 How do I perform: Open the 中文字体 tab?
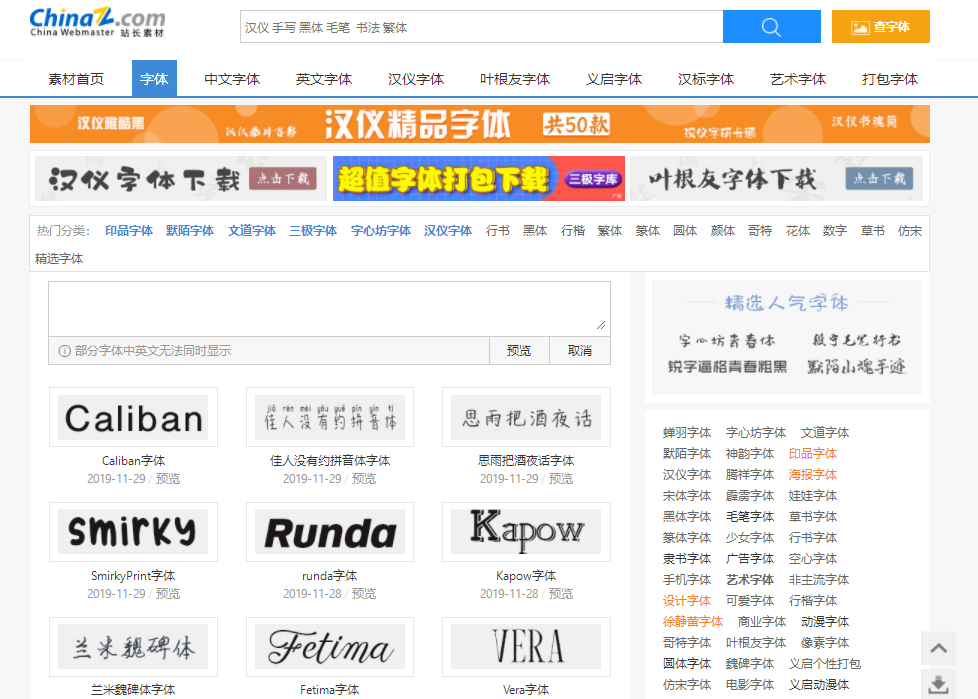click(232, 79)
